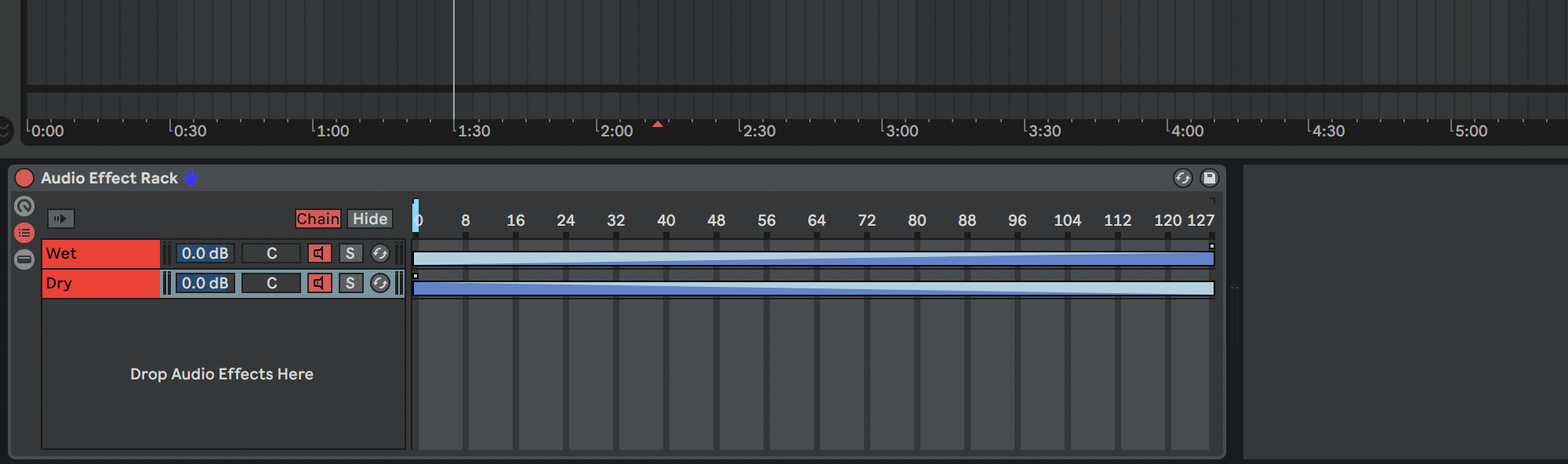Toggle the Audio Effect Rack activator
The image size is (1568, 464).
(24, 178)
